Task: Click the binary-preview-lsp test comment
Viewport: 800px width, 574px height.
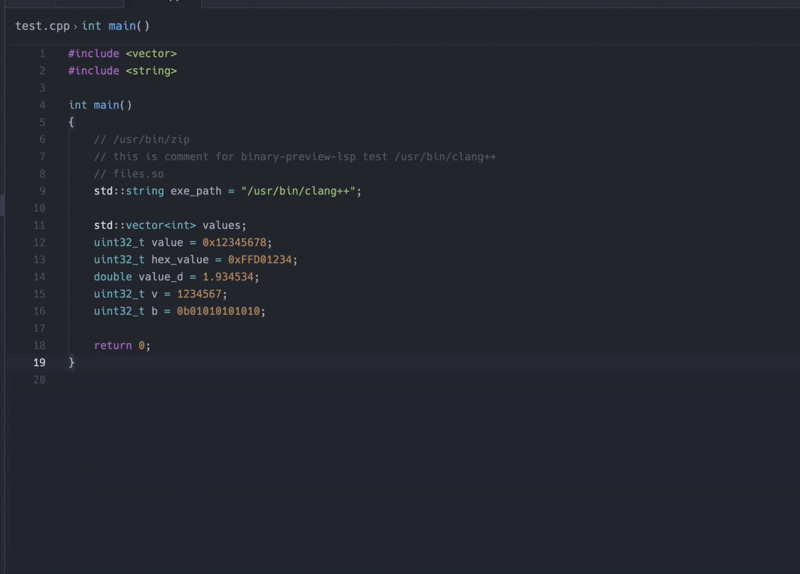Action: 295,157
